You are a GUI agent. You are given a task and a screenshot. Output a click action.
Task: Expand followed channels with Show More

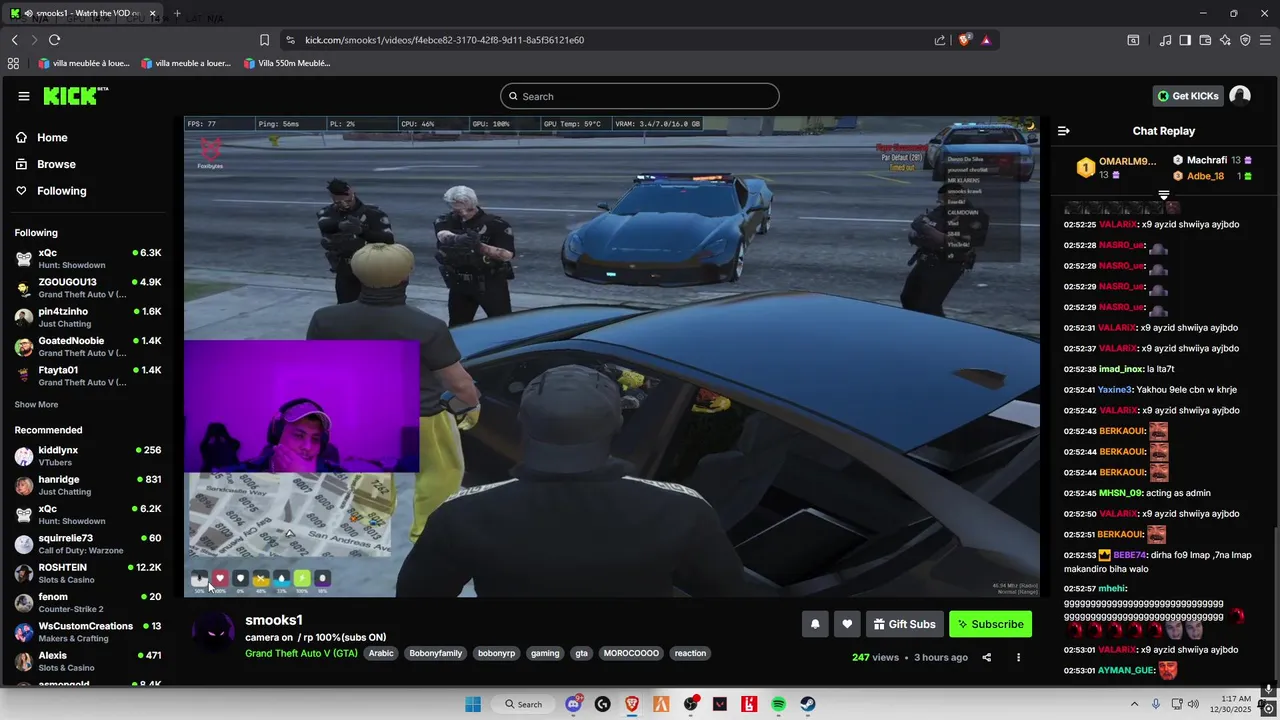coord(36,405)
